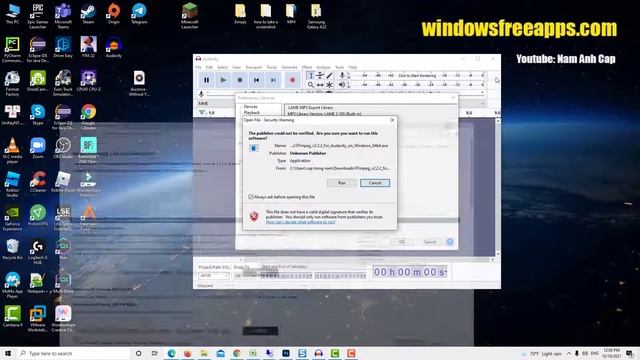The image size is (640, 360).
Task: Run the unverified FFmpeg installer
Action: [342, 183]
